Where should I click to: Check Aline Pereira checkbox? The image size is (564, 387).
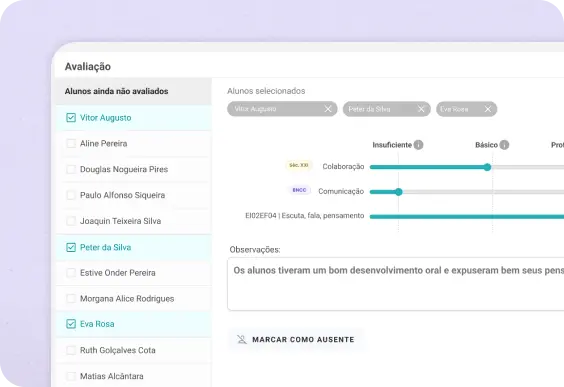tap(71, 144)
